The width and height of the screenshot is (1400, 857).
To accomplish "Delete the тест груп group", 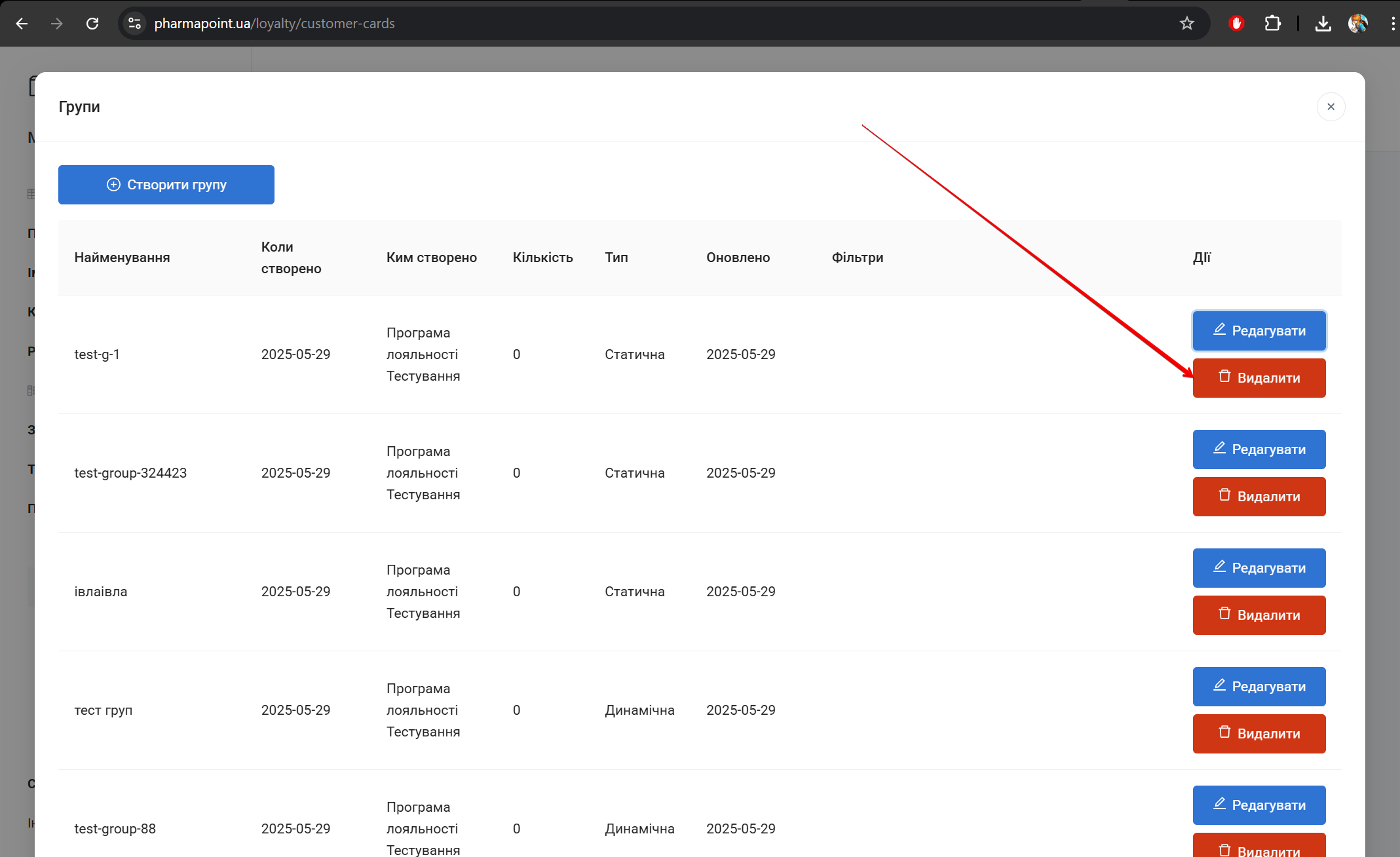I will [x=1258, y=734].
